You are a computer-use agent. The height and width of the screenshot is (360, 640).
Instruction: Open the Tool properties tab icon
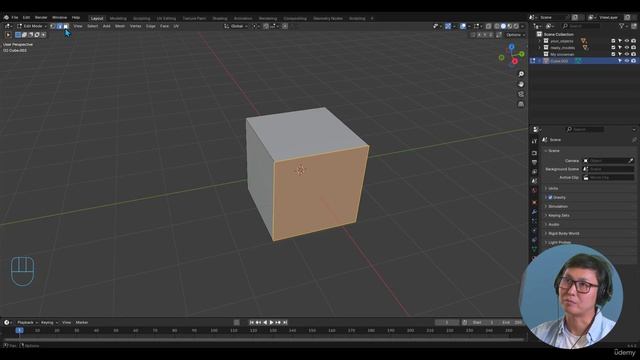point(534,141)
